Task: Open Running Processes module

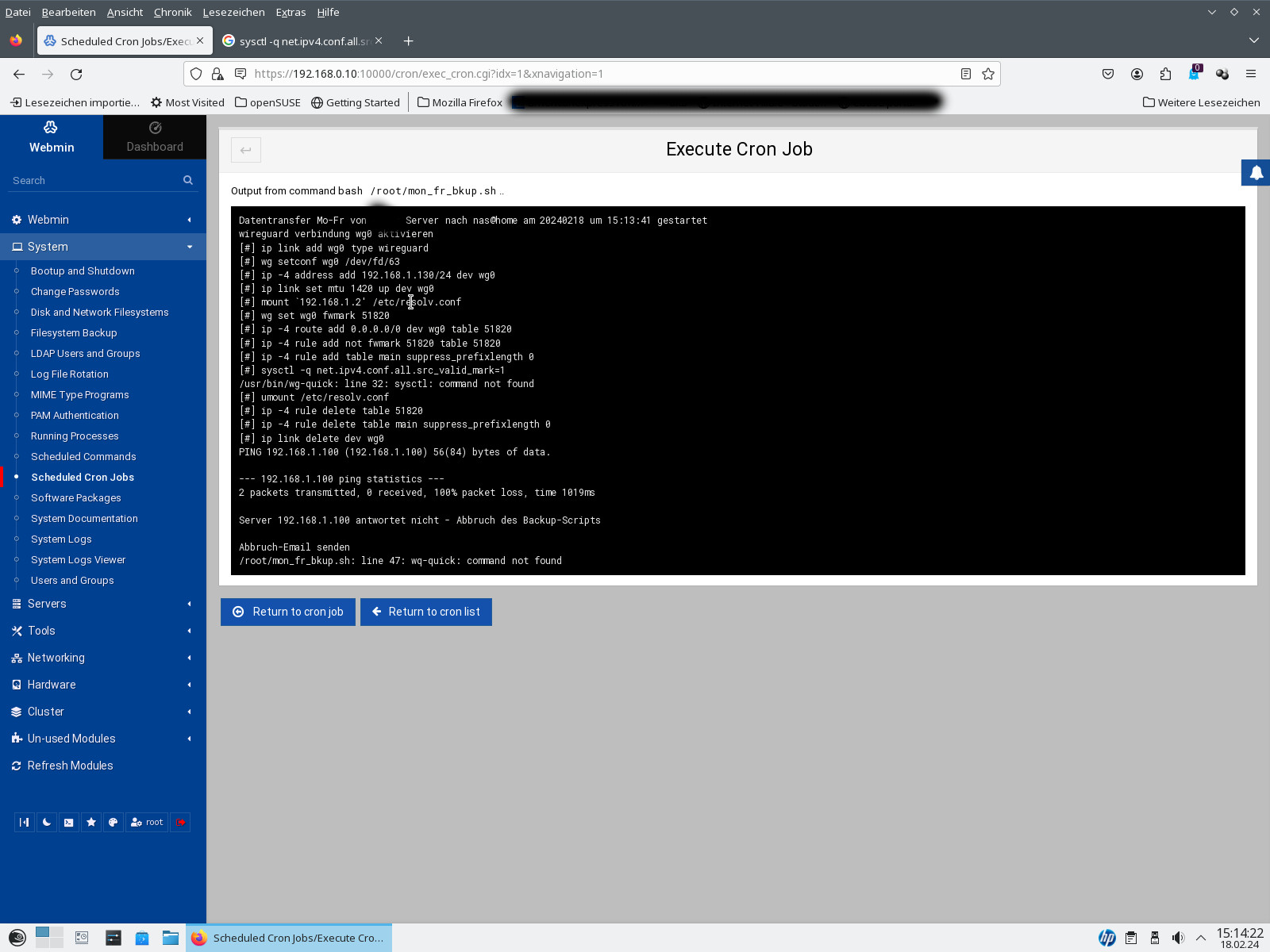Action: tap(75, 436)
